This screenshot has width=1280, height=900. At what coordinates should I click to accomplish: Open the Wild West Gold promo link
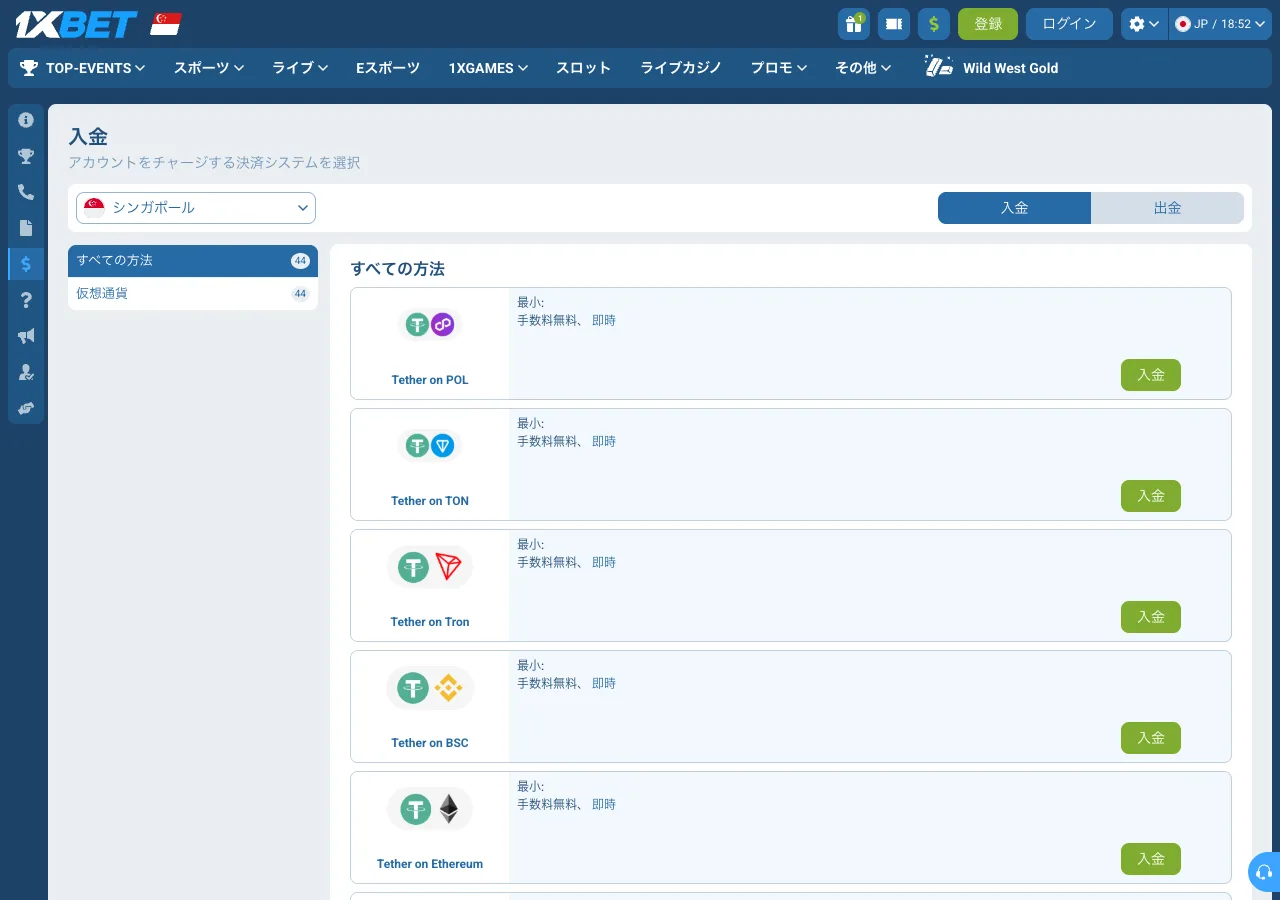991,68
